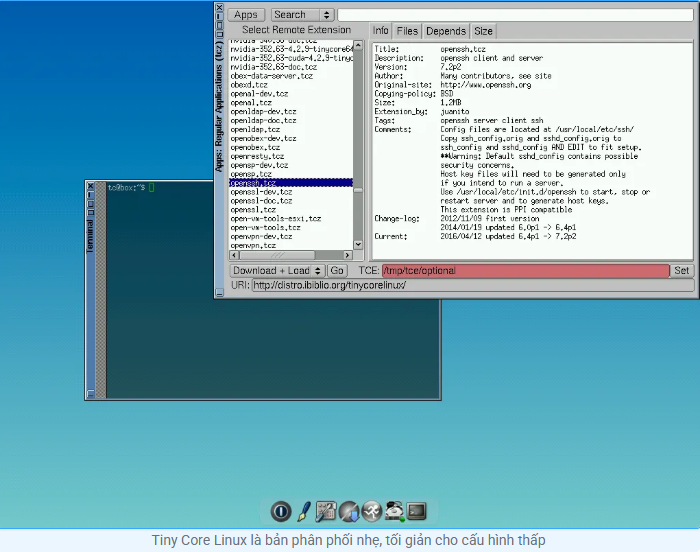Select openvpn-dev.tcz entry
Image resolution: width=700 pixels, height=552 pixels.
click(291, 237)
